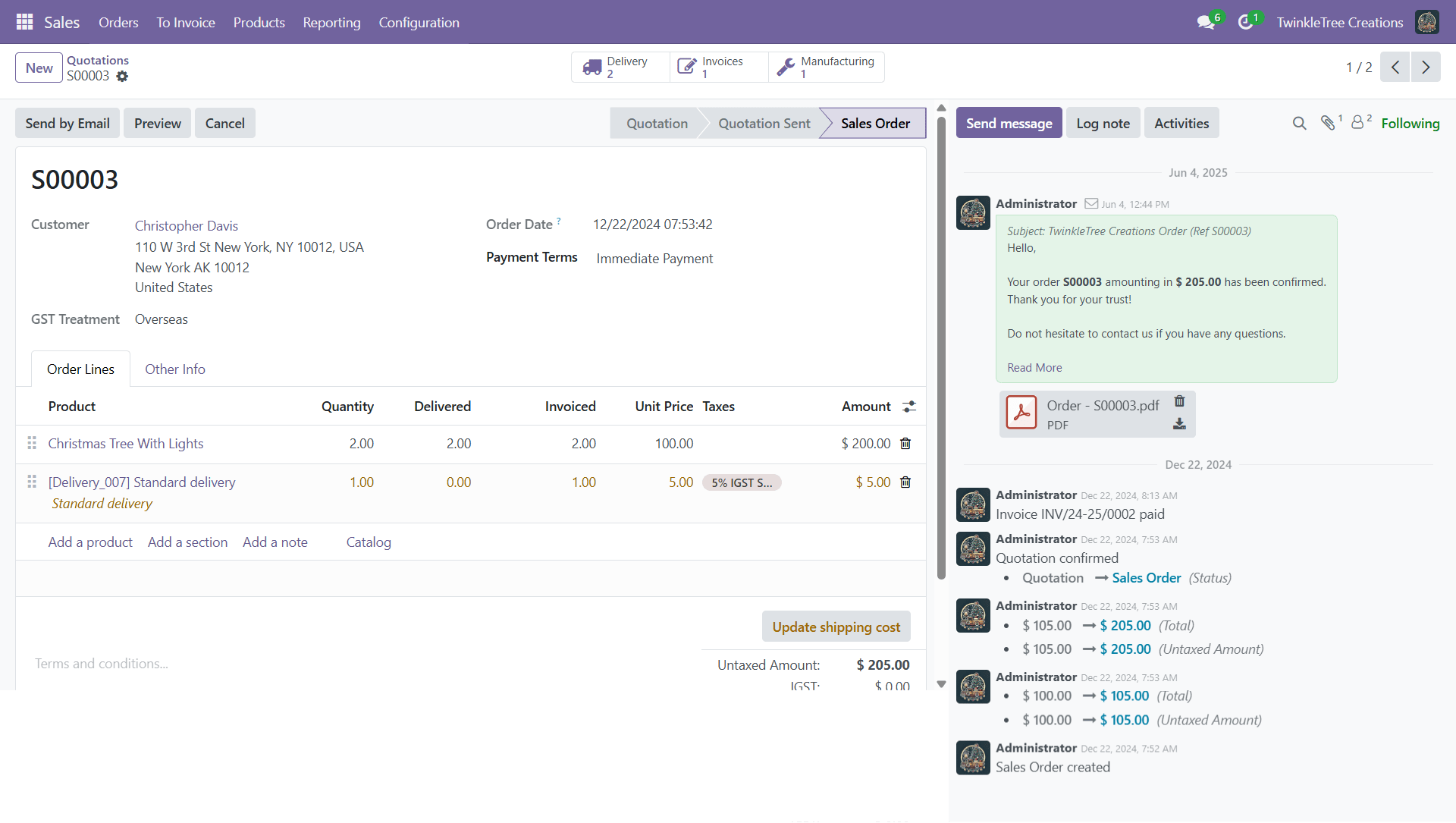Click the 5% IGST tax tag
Screen dimensions: 1456x823
(742, 482)
